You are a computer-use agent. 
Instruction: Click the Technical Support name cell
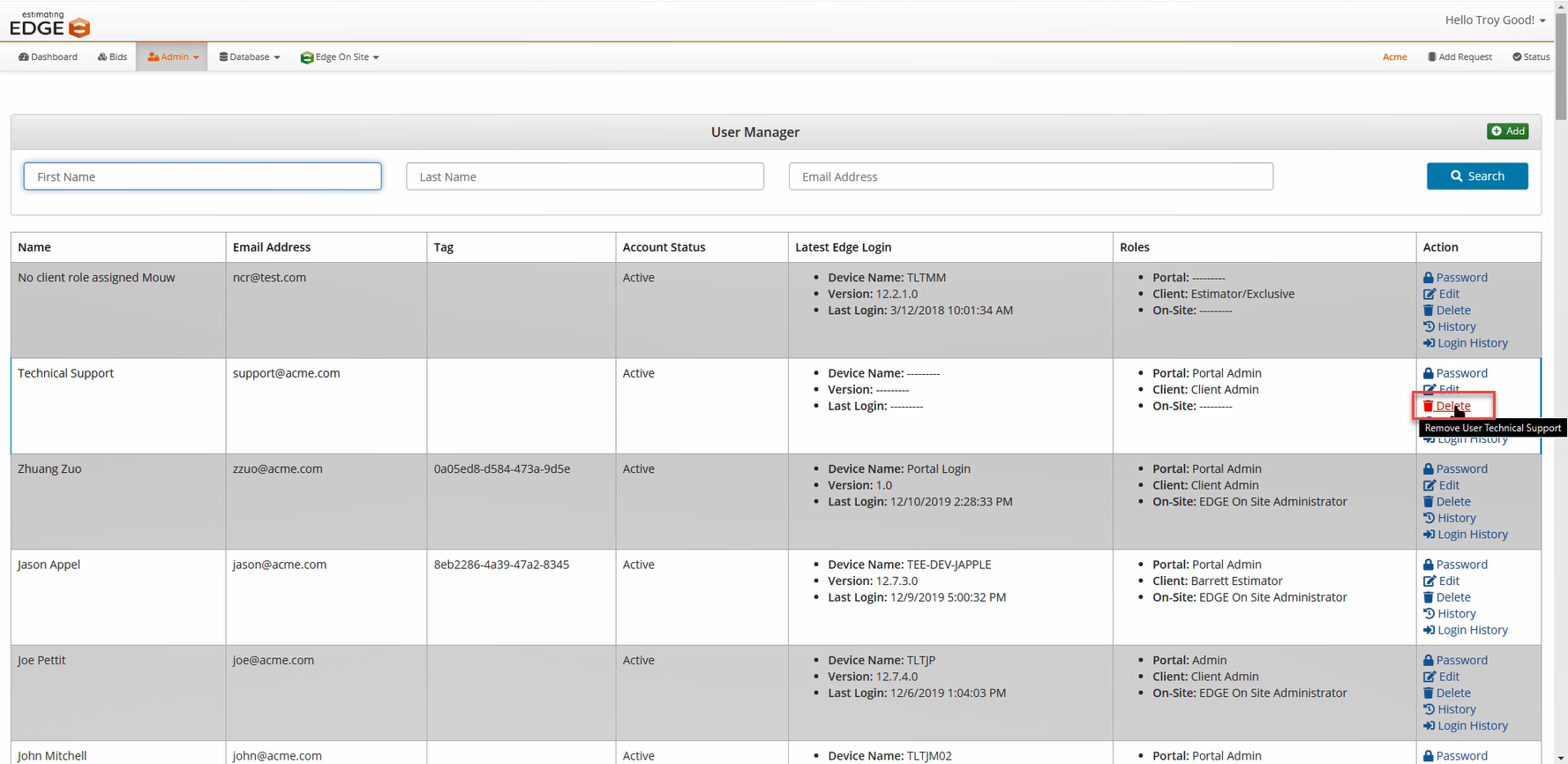[x=118, y=406]
